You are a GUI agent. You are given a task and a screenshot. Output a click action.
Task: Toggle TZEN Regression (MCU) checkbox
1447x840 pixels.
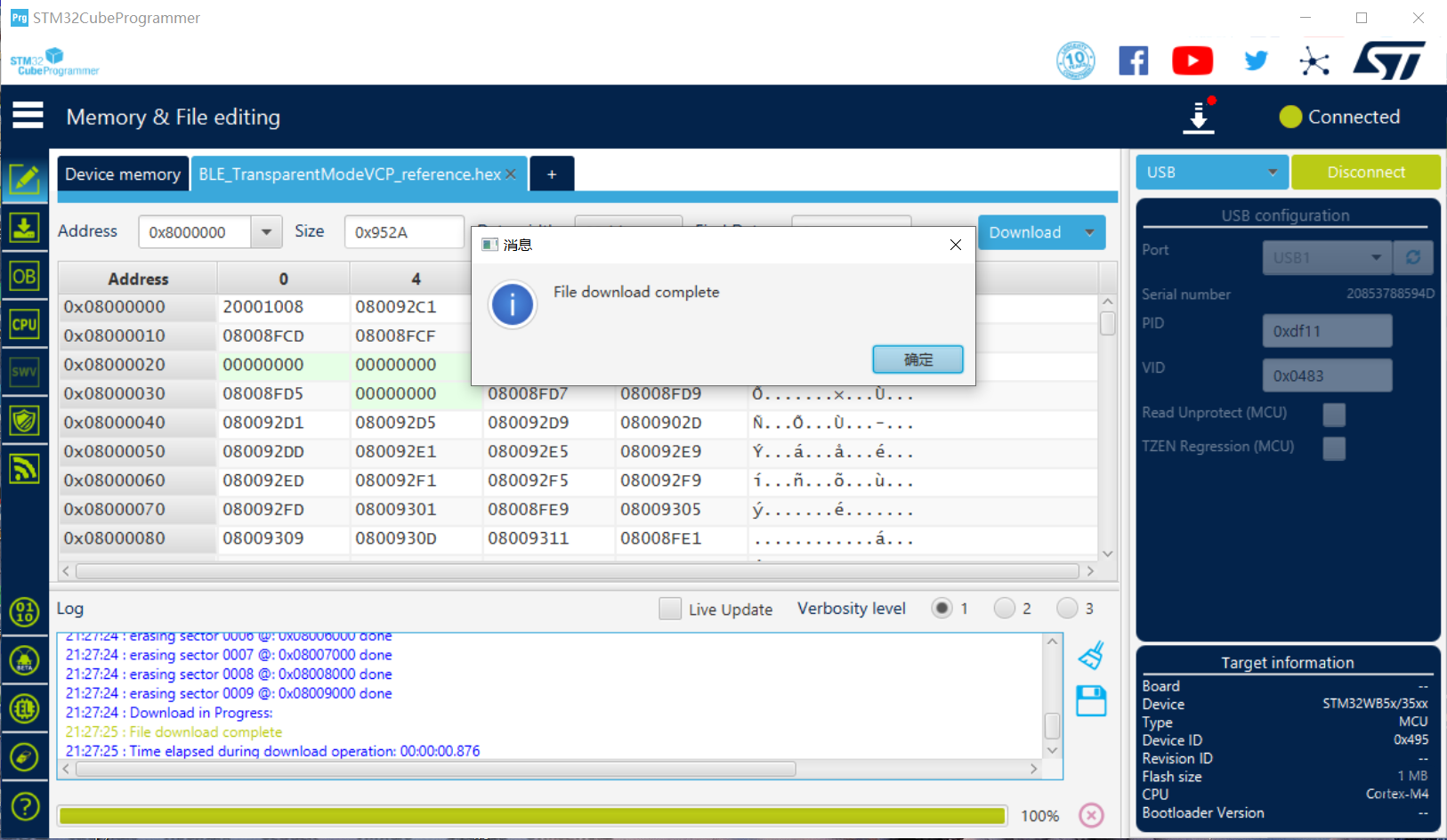click(1334, 448)
